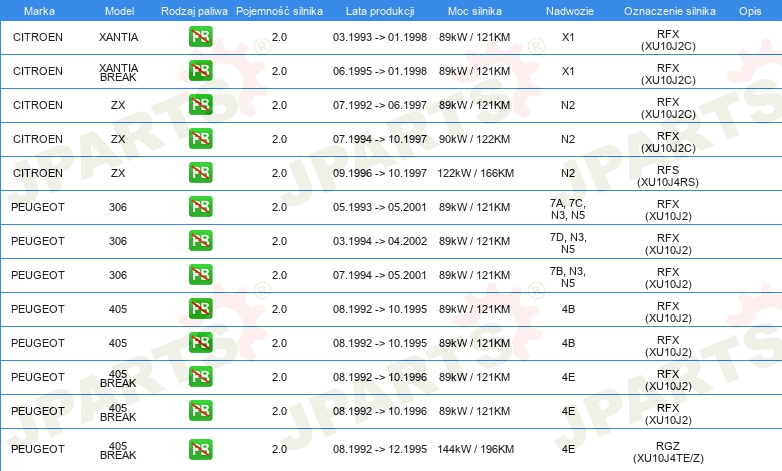
Task: Click the "XANTIA" model cell in the 03.1993 row
Action: [x=118, y=37]
